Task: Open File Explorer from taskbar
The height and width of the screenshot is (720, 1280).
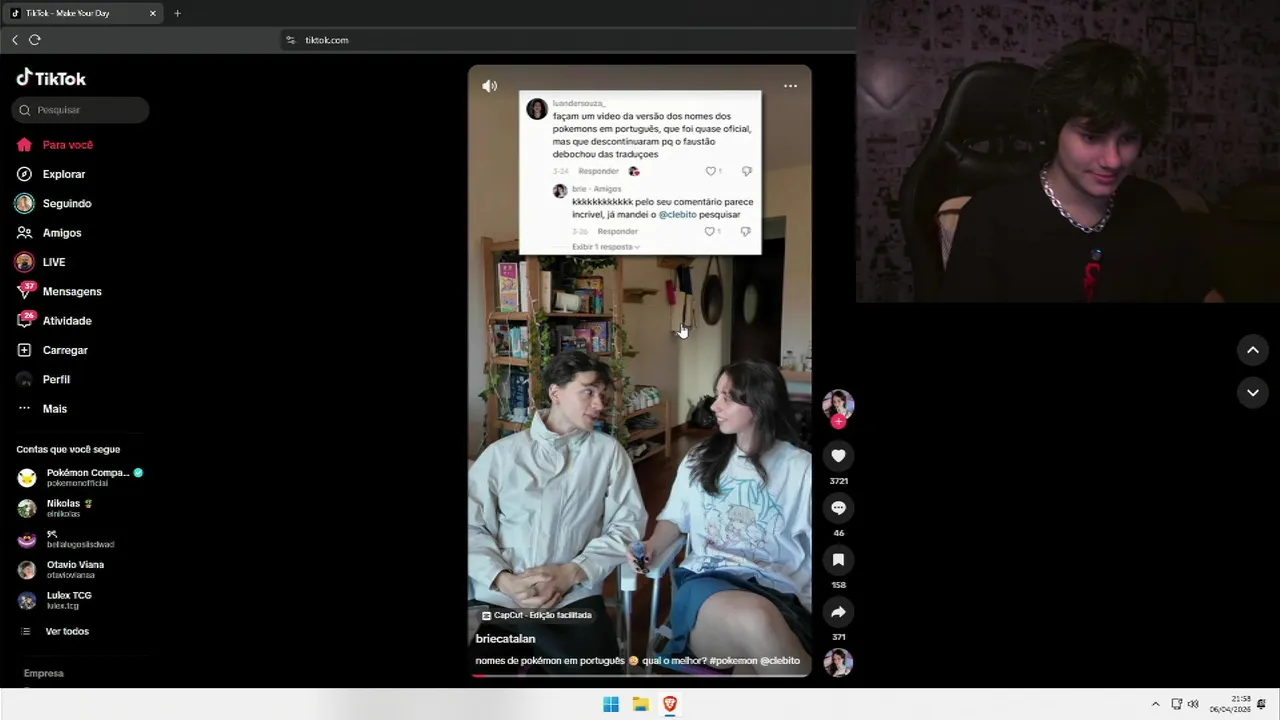Action: [x=640, y=704]
